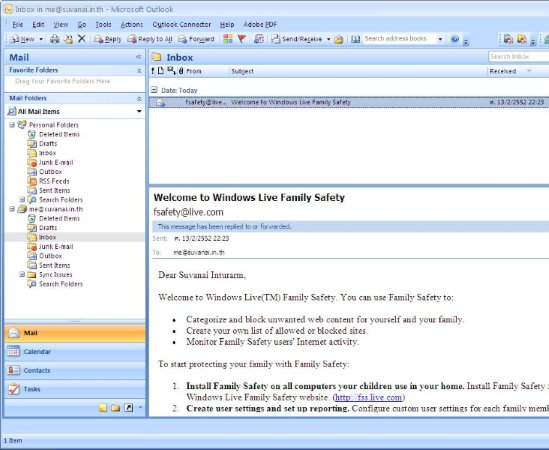Image resolution: width=549 pixels, height=450 pixels.
Task: Open the All Mail Items dropdown
Action: coord(139,111)
